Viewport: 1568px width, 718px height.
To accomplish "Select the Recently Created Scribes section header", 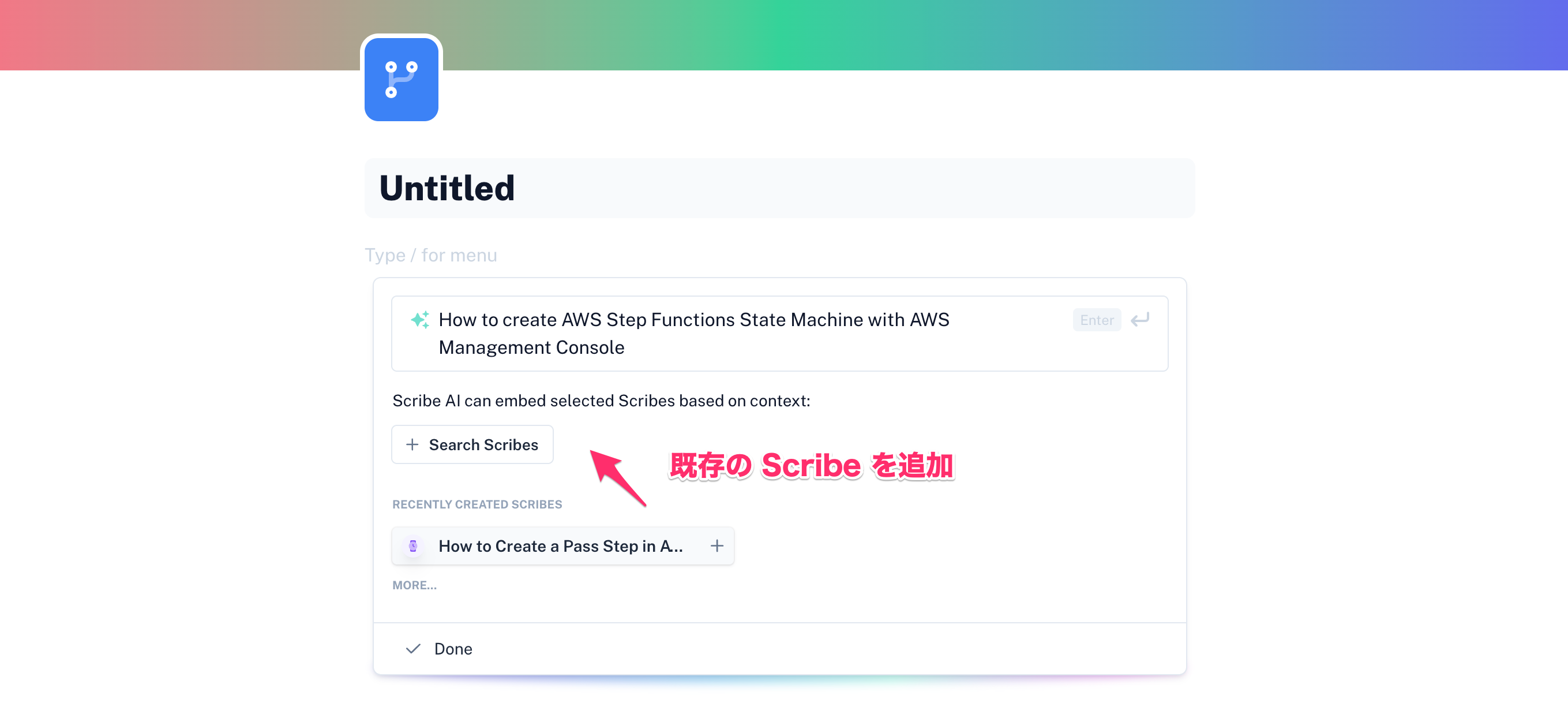I will tap(477, 504).
